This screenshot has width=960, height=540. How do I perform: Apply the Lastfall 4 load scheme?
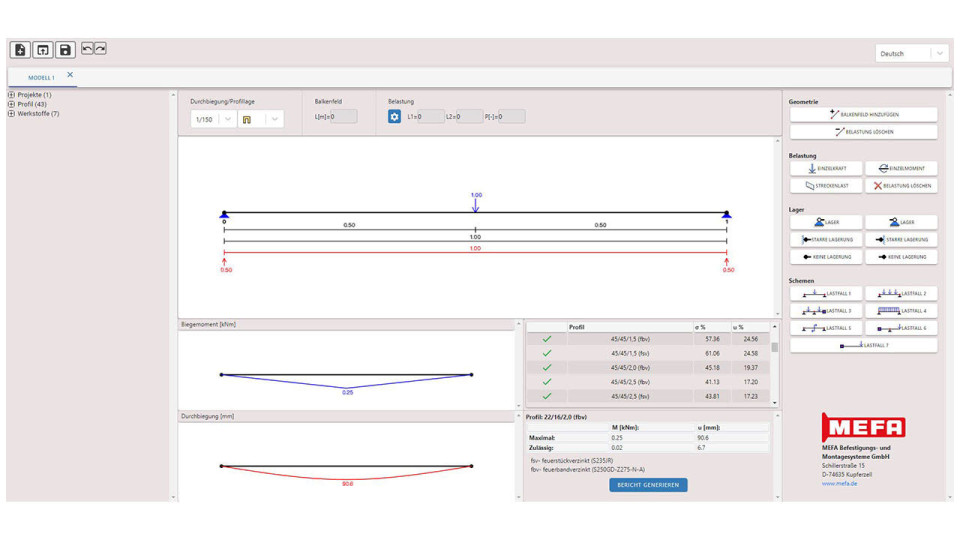(x=901, y=311)
